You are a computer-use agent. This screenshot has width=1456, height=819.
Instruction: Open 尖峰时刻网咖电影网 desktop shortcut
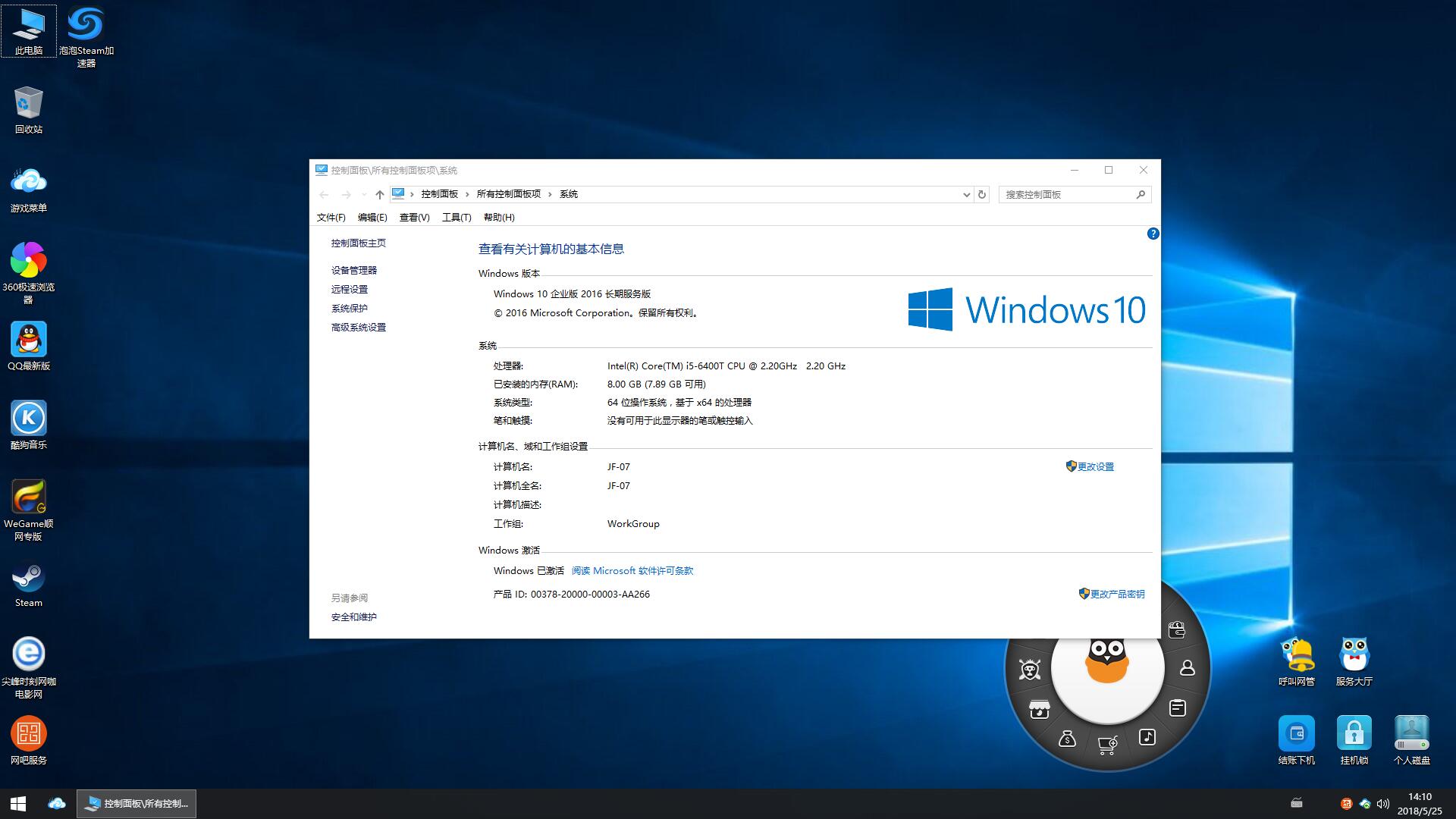pyautogui.click(x=29, y=667)
